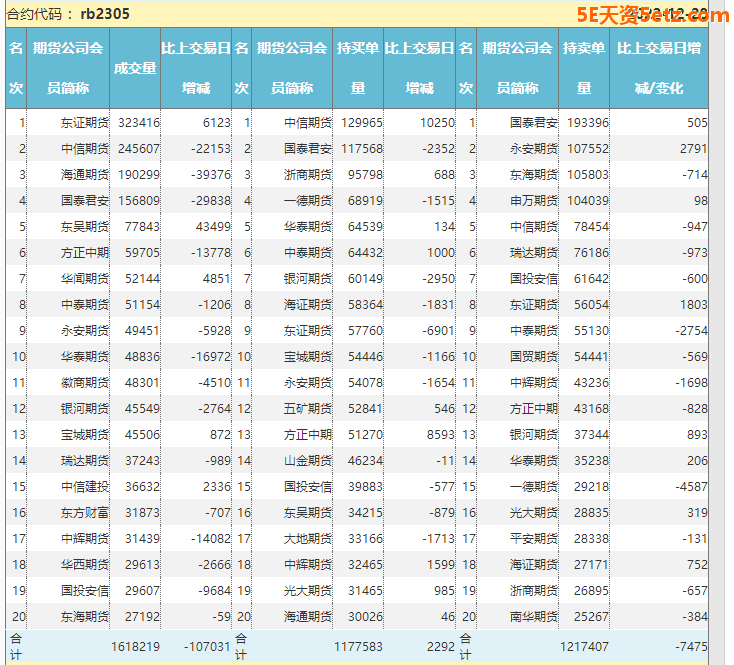Image resolution: width=734 pixels, height=665 pixels.
Task: Select 宝城期货 in long position rank 10
Action: (308, 357)
